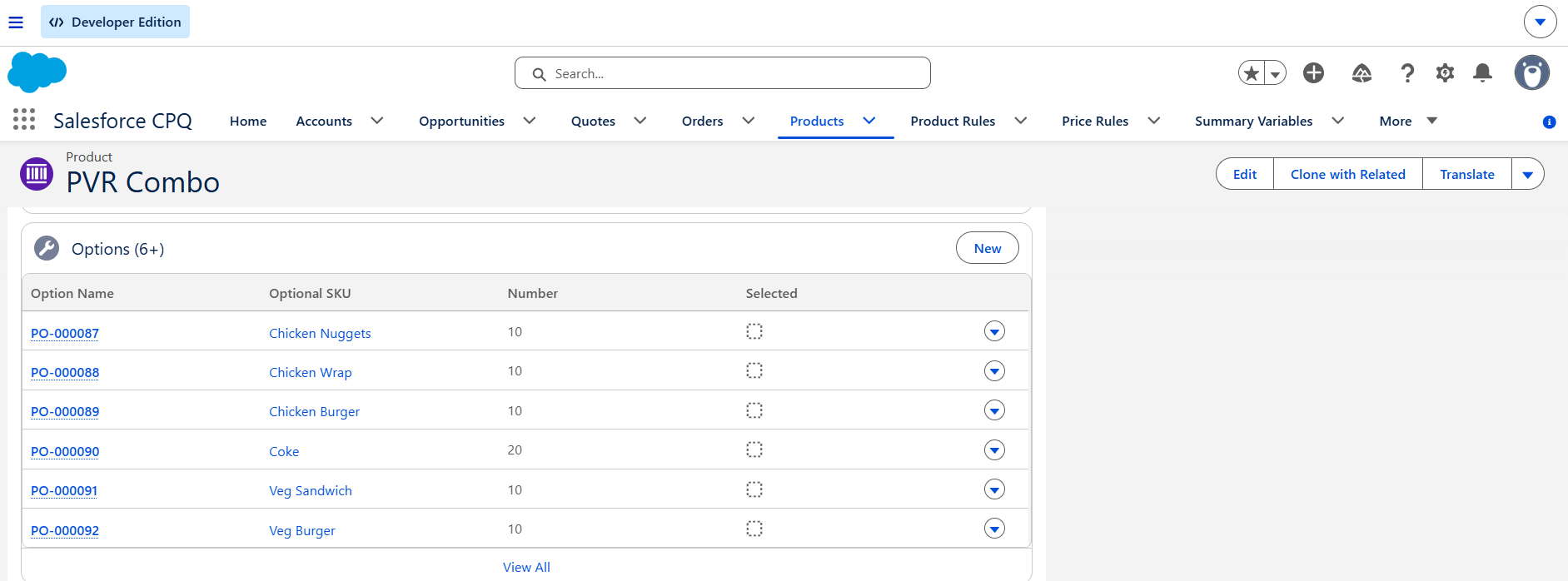Click the Options wrench icon

point(47,248)
